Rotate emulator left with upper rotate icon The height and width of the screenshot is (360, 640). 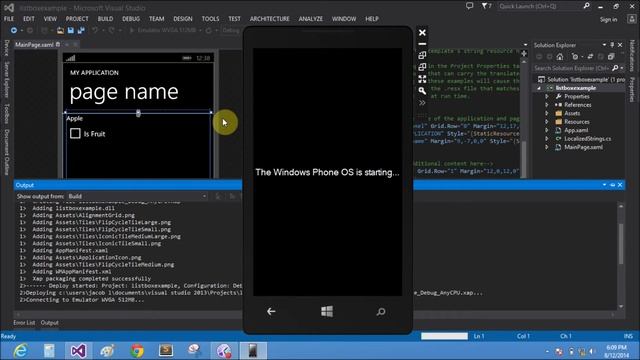coord(422,55)
